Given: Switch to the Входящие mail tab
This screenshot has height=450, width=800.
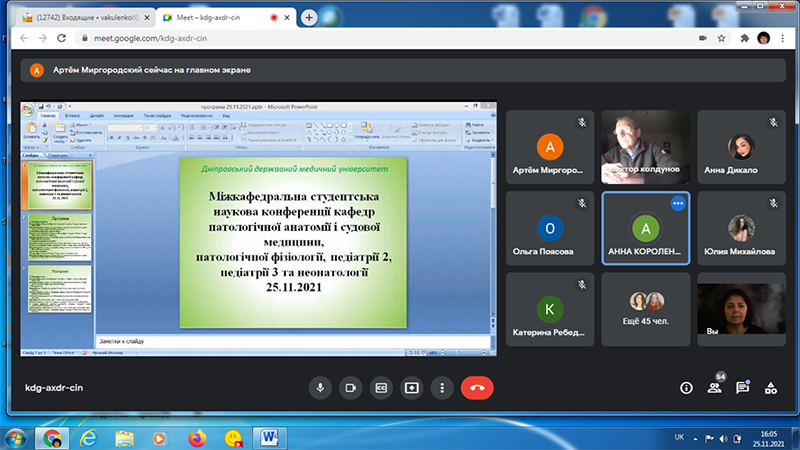Looking at the screenshot, I should pos(85,17).
